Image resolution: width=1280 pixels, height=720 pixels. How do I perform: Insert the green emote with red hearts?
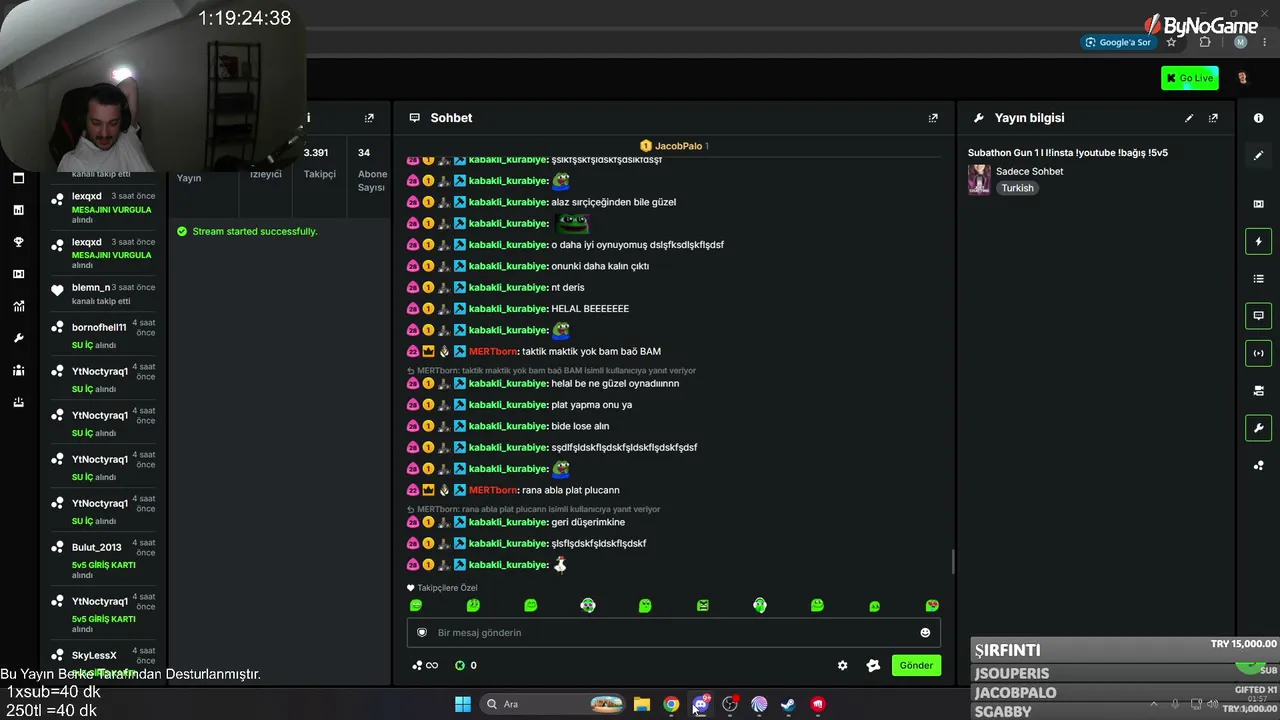tap(932, 605)
